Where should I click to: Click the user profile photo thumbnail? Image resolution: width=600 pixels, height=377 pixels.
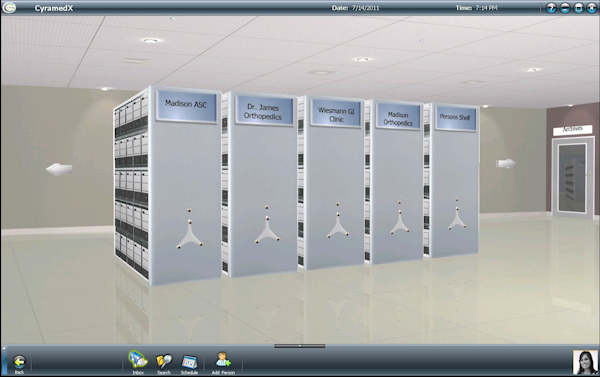pyautogui.click(x=585, y=362)
